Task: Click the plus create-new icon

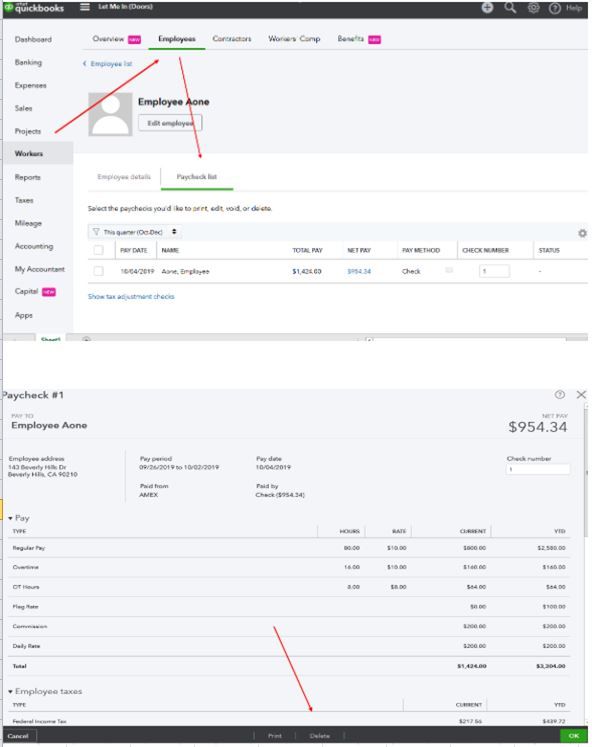Action: click(x=487, y=8)
